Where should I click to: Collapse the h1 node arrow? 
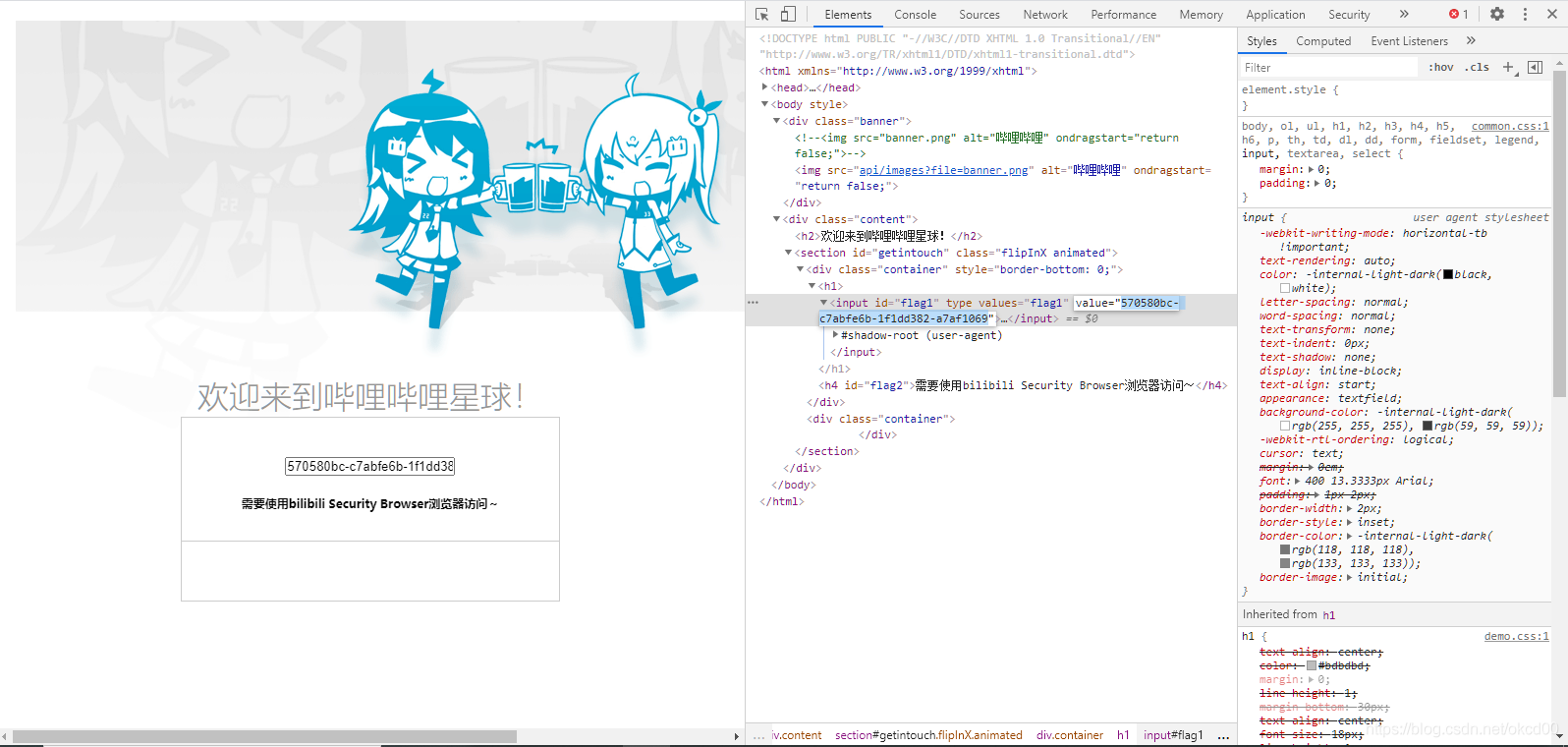coord(812,286)
